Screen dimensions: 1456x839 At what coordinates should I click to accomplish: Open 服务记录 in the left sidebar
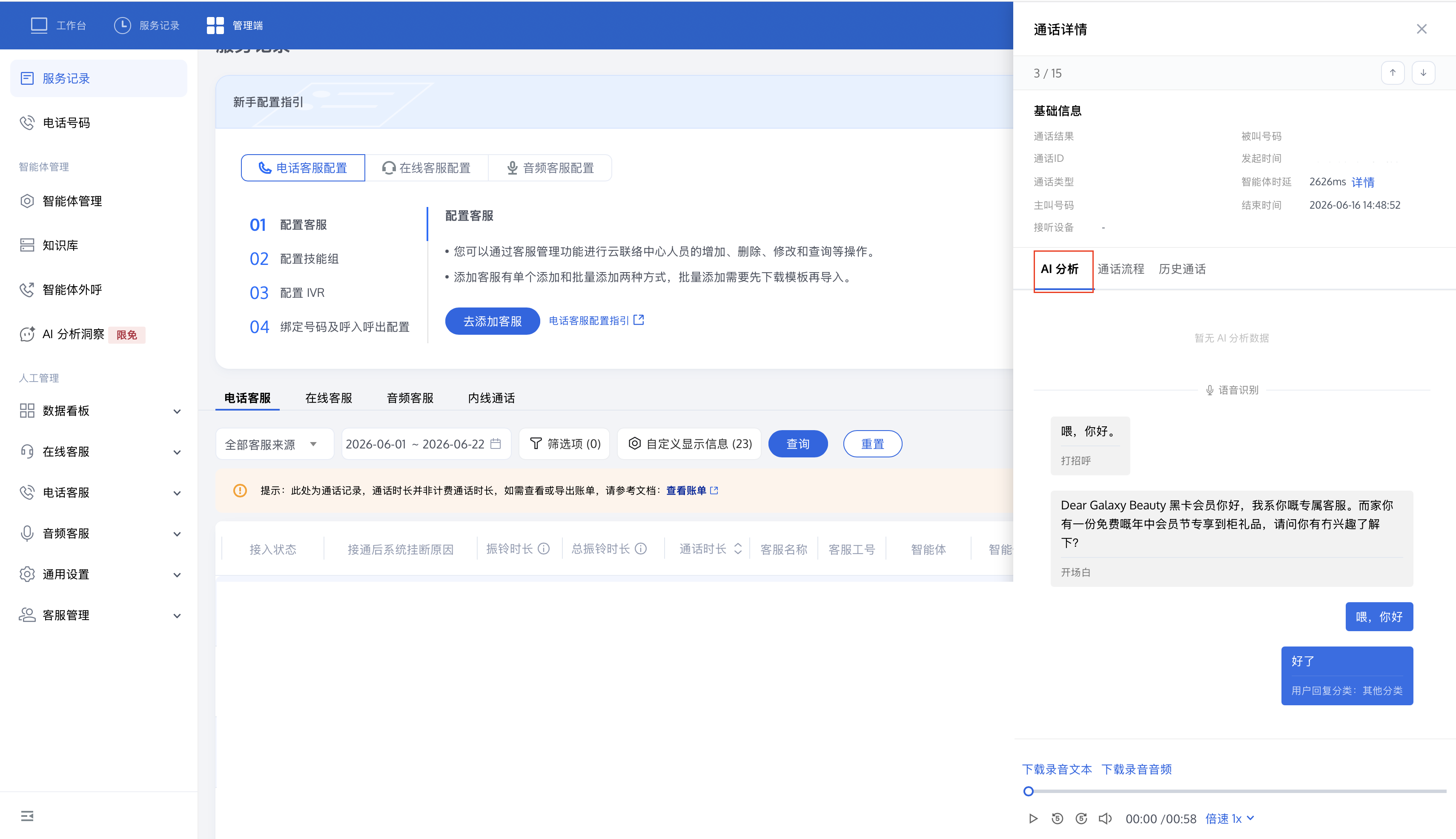(98, 78)
